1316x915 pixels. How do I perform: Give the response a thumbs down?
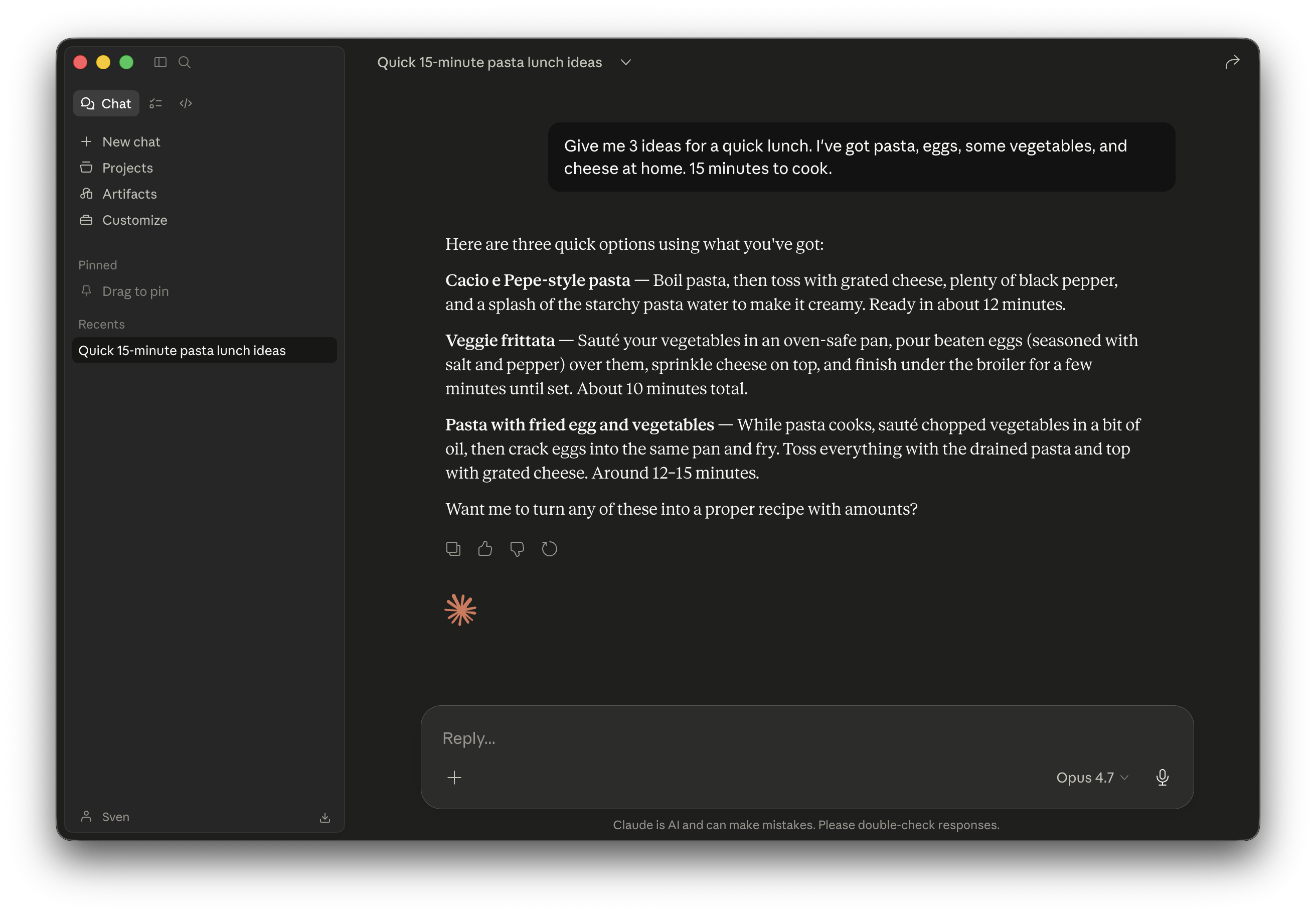pos(517,549)
